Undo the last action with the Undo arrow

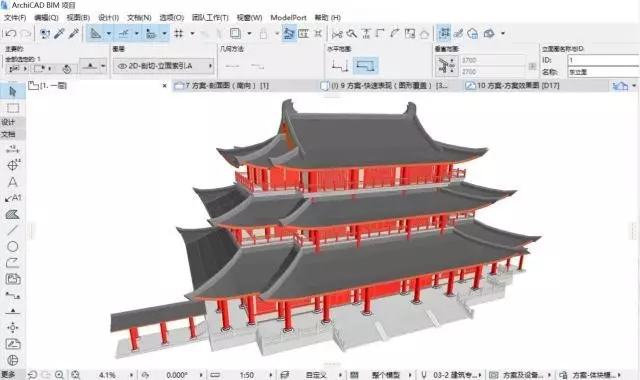coord(10,33)
